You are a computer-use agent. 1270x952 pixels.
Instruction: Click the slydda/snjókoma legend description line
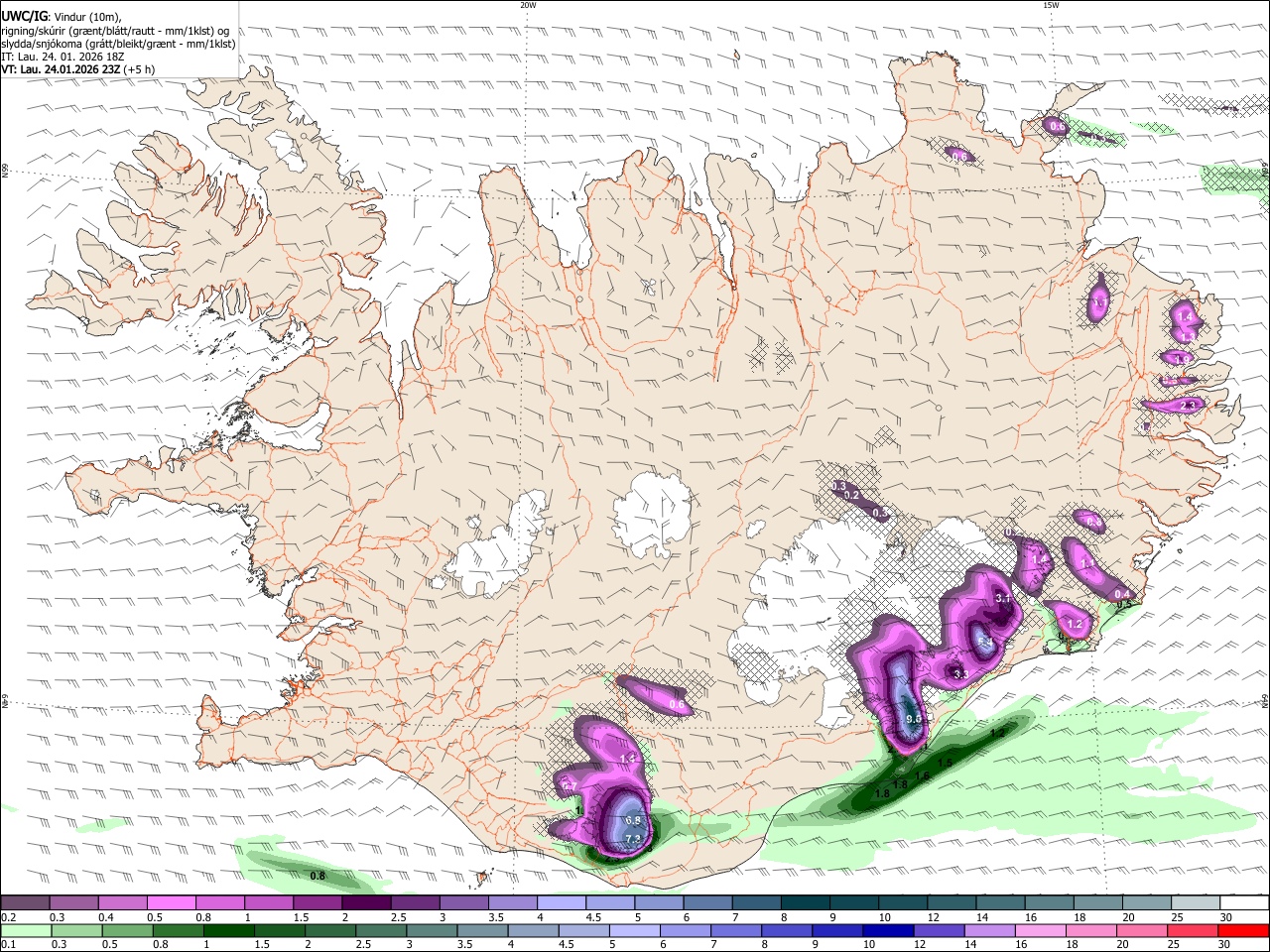point(118,43)
